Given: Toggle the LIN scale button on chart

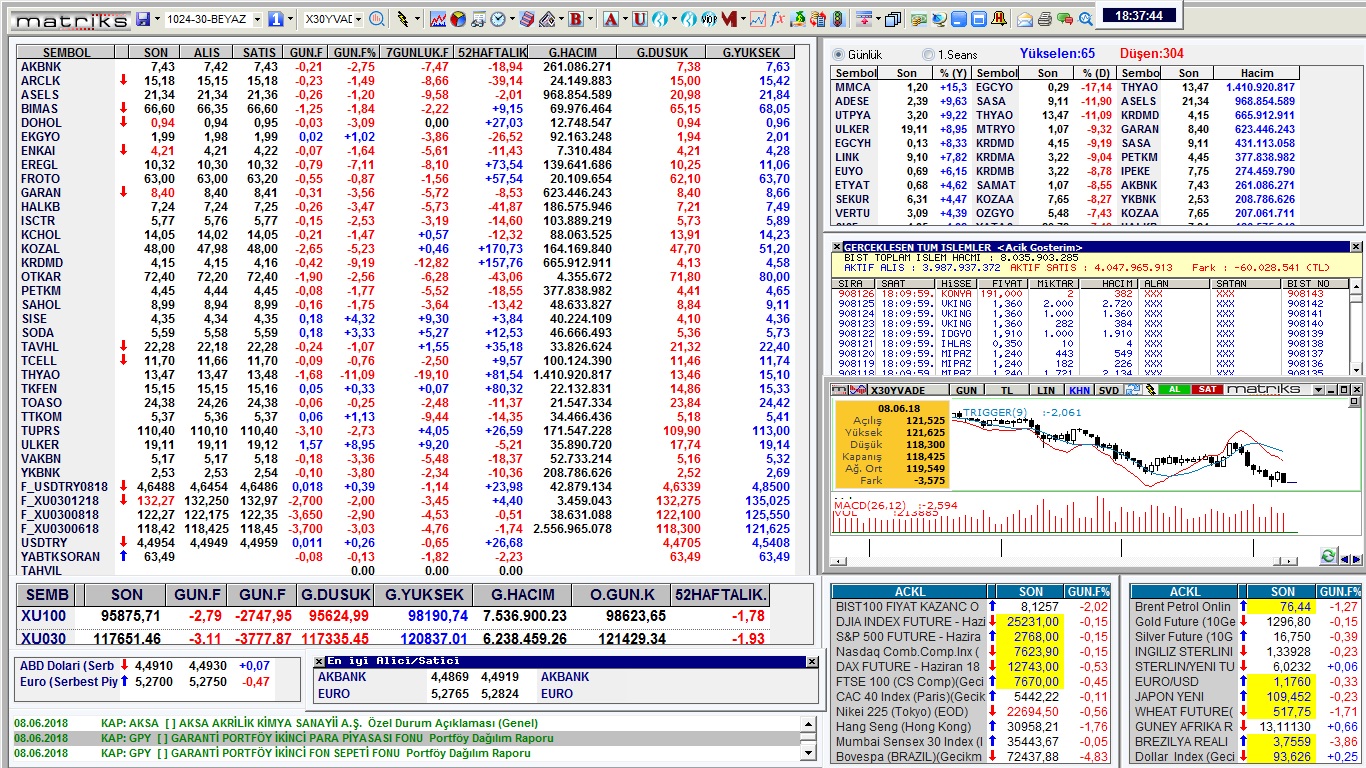Looking at the screenshot, I should [x=1046, y=390].
